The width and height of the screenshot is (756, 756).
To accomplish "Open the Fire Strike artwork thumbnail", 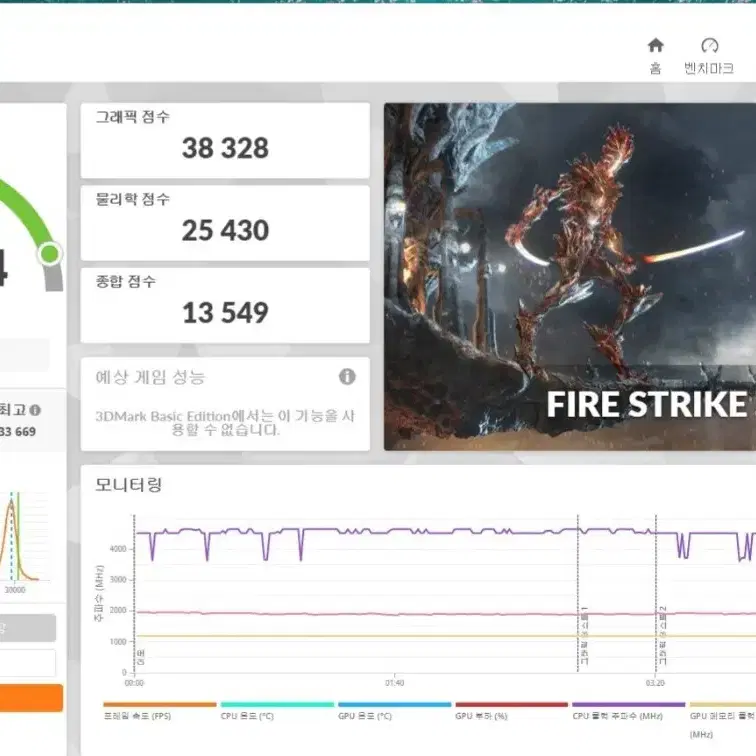I will pos(569,277).
